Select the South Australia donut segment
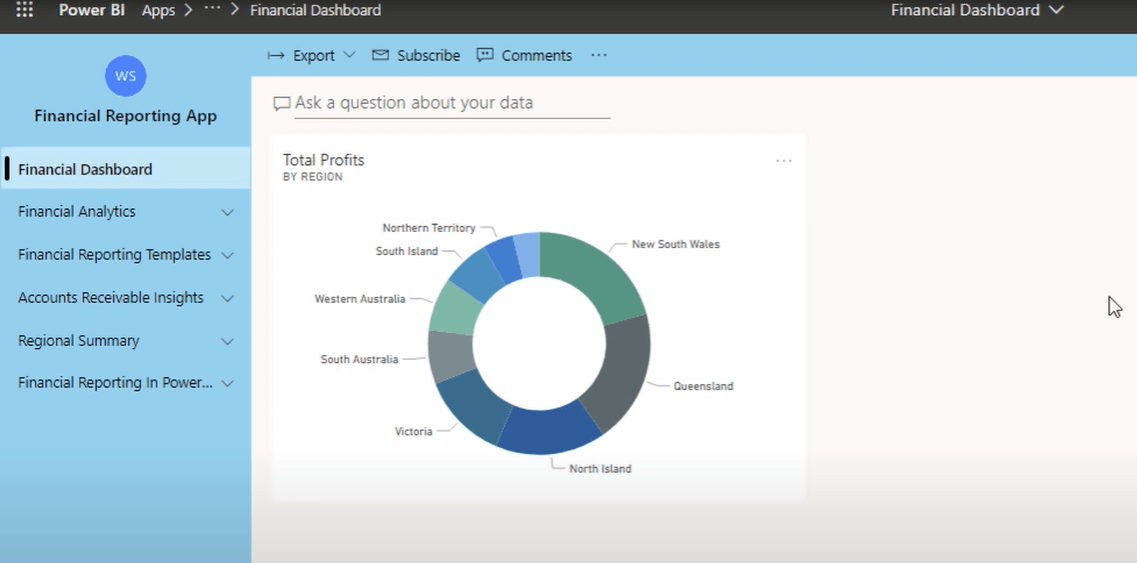 click(x=450, y=356)
